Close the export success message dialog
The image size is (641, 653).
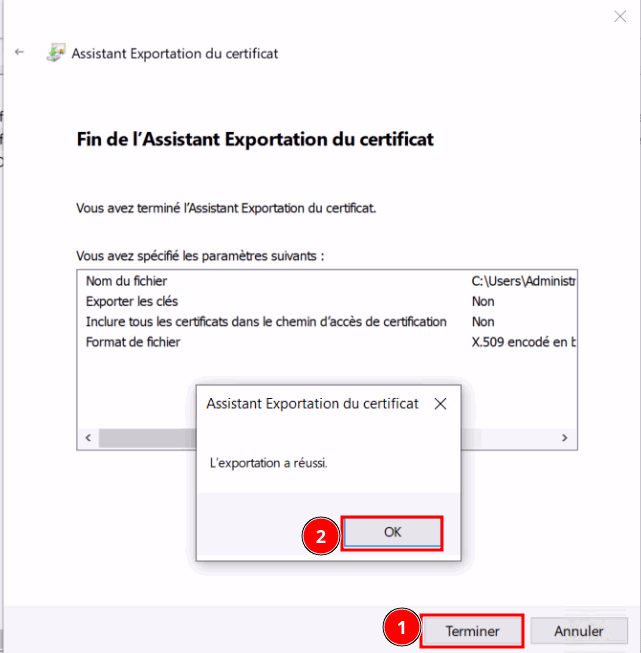440,403
